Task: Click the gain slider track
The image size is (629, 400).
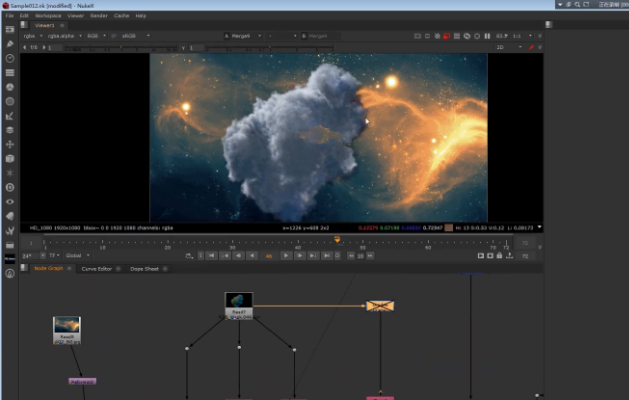Action: pyautogui.click(x=120, y=48)
